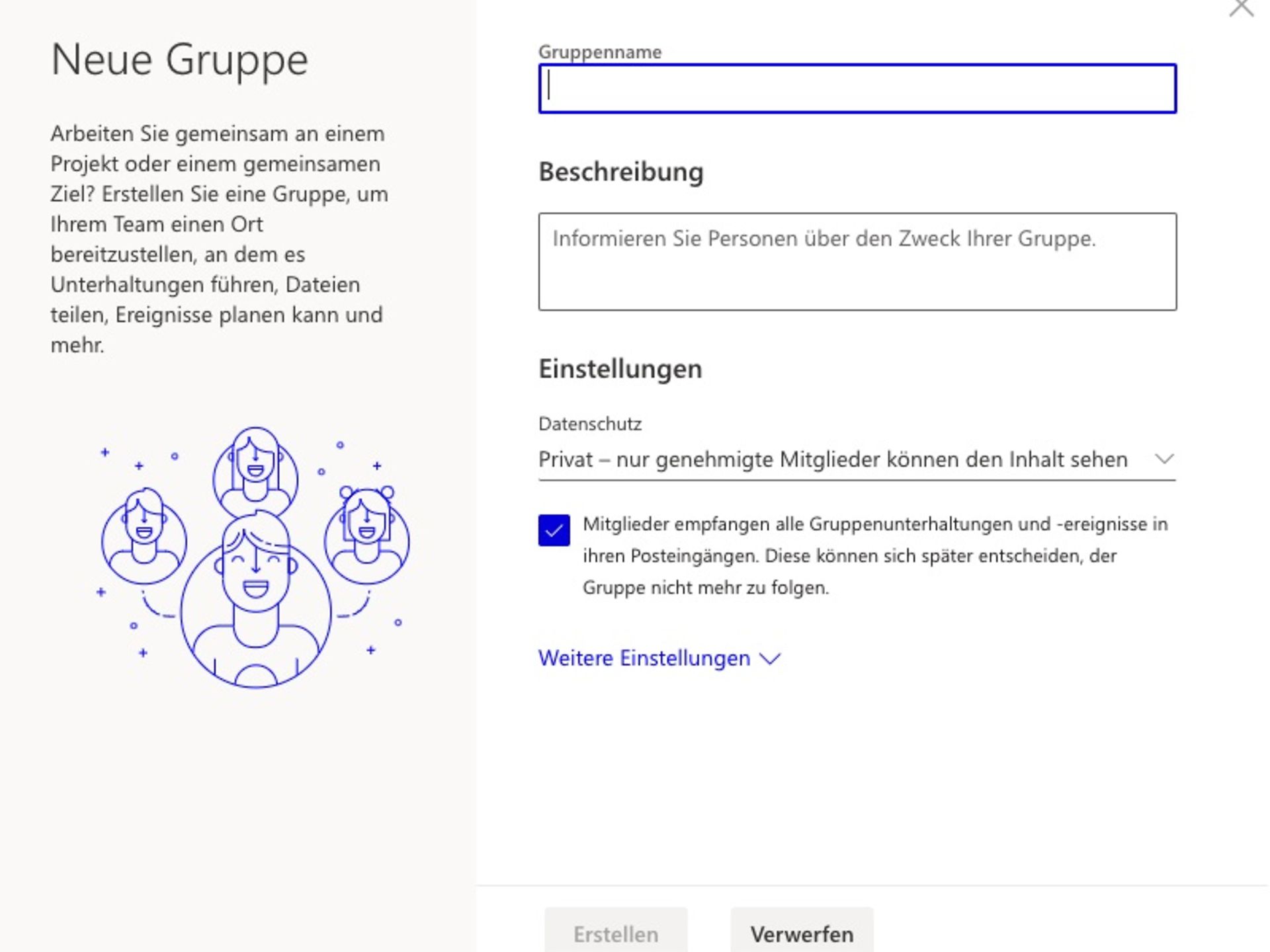The height and width of the screenshot is (952, 1270).
Task: Click the Erstellen button
Action: coord(614,933)
